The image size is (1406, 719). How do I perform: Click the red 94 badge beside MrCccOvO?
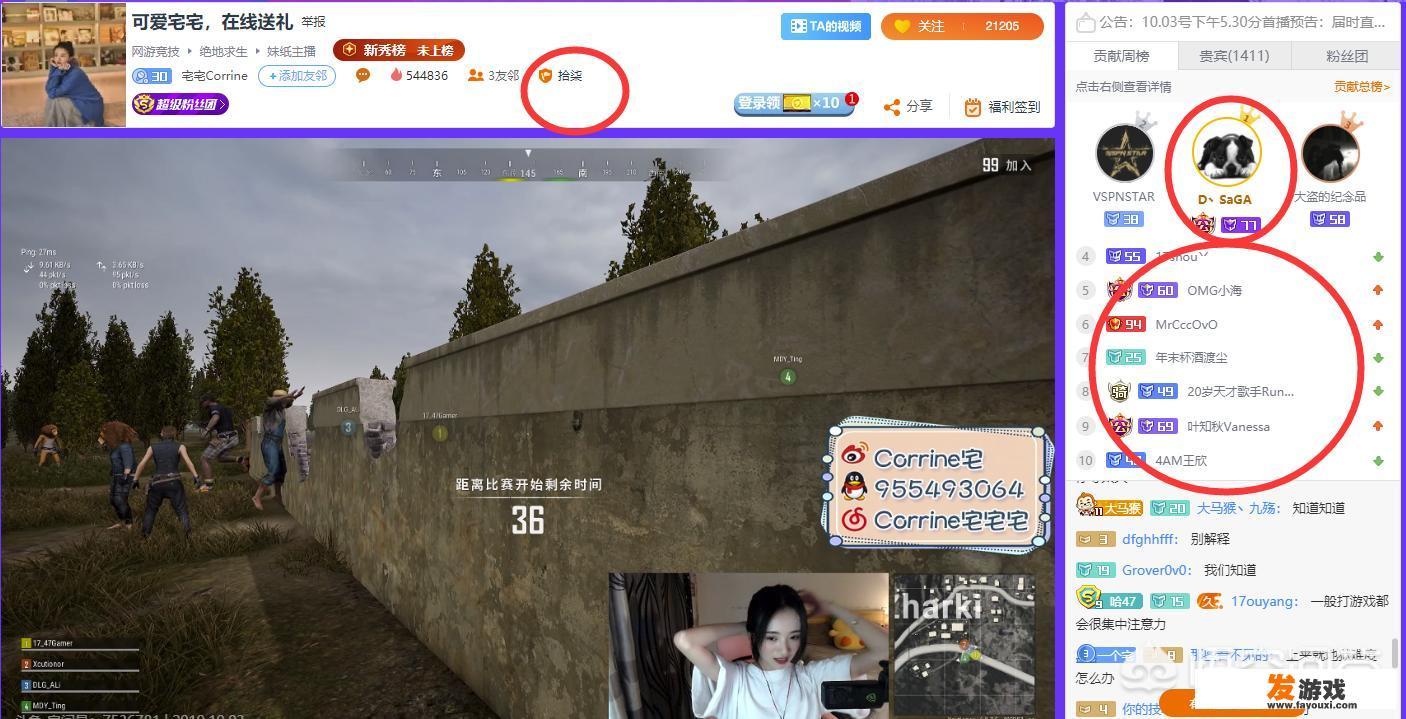click(1125, 324)
